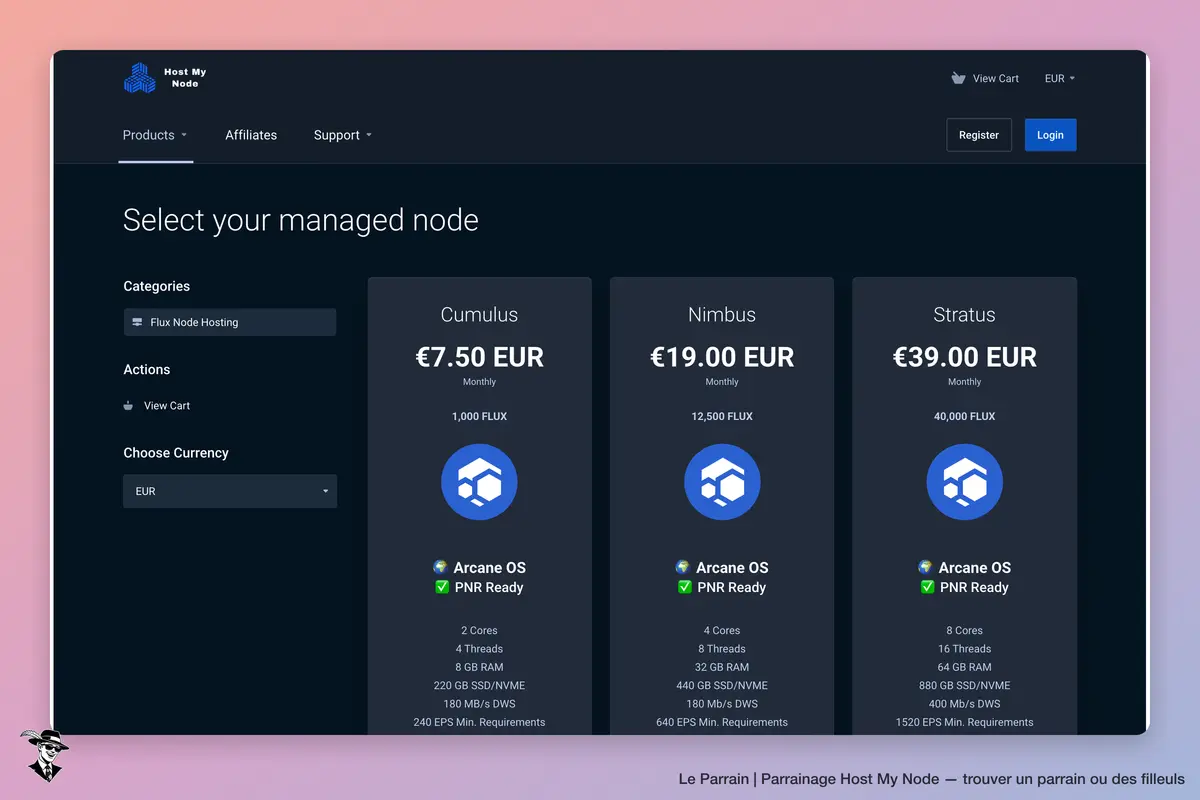Screen dimensions: 1200x800
Task: Click the globe emoji on Nimbus card
Action: click(x=683, y=567)
